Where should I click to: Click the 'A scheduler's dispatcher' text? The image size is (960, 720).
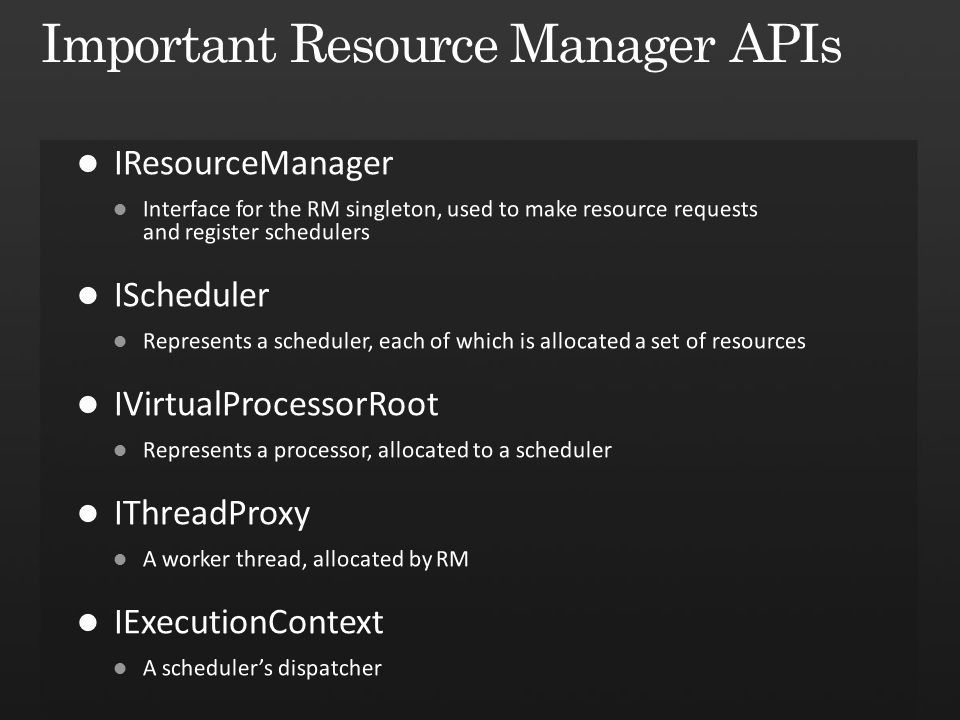point(262,668)
